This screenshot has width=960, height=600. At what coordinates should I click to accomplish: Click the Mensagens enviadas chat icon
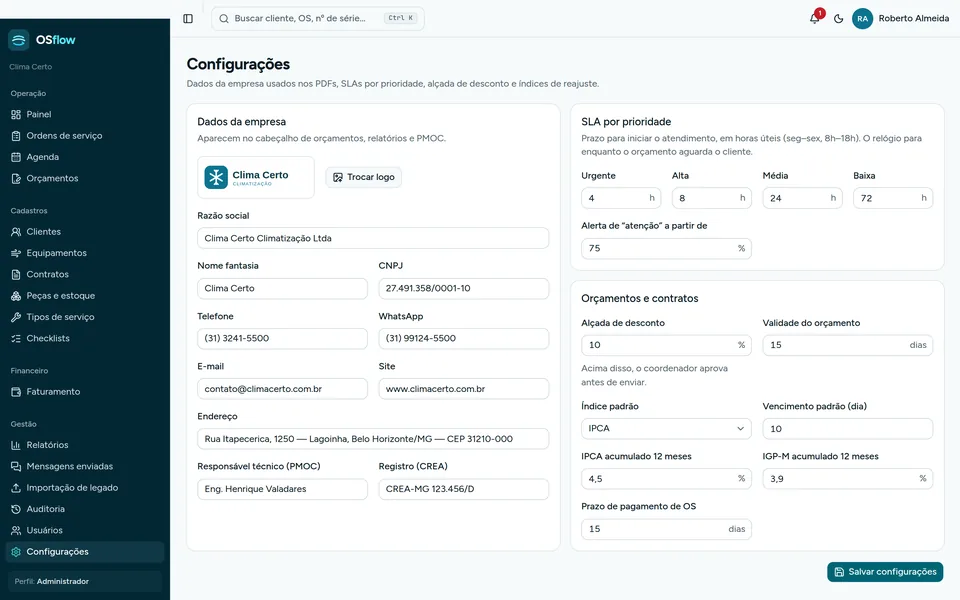tap(16, 467)
